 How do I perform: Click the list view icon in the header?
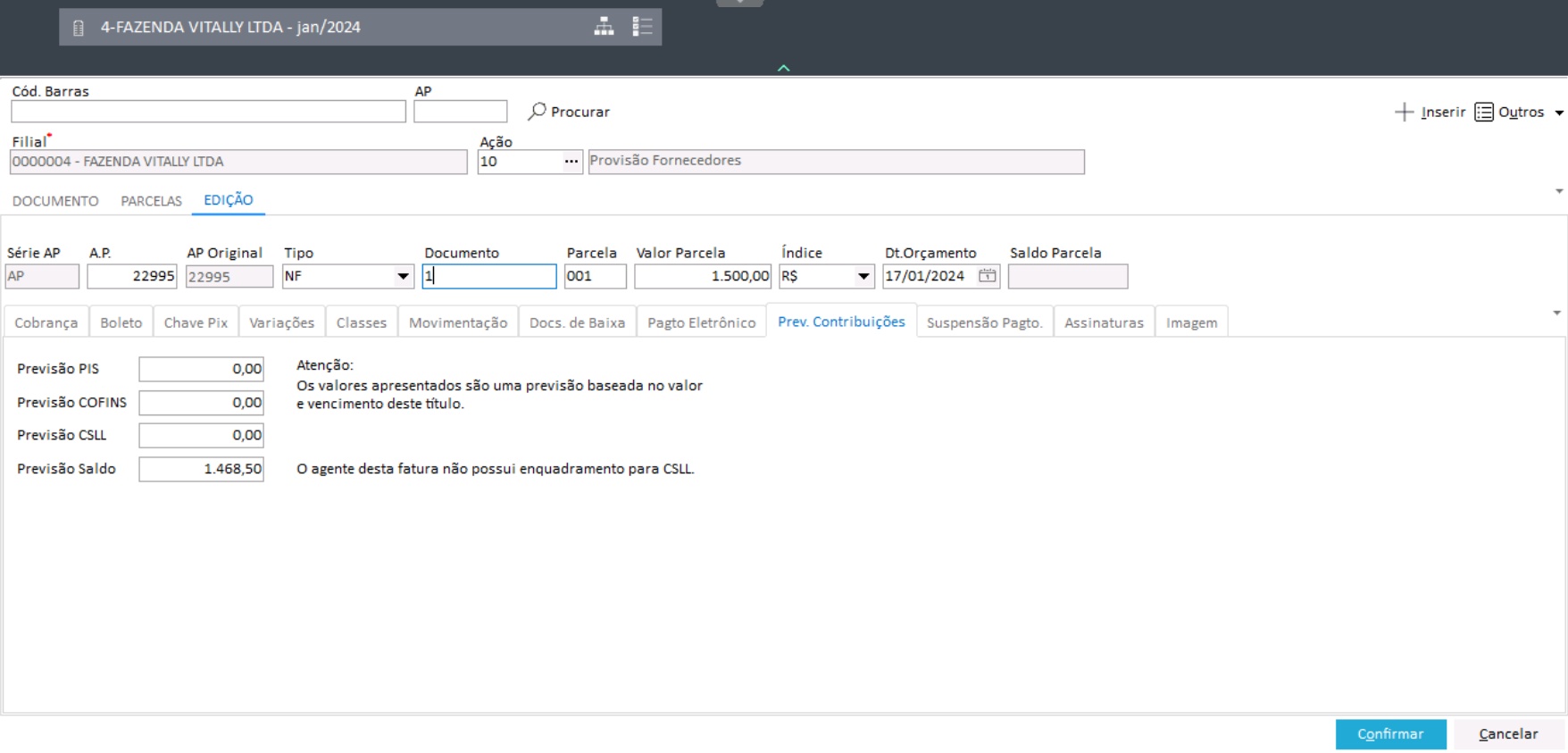tap(642, 27)
